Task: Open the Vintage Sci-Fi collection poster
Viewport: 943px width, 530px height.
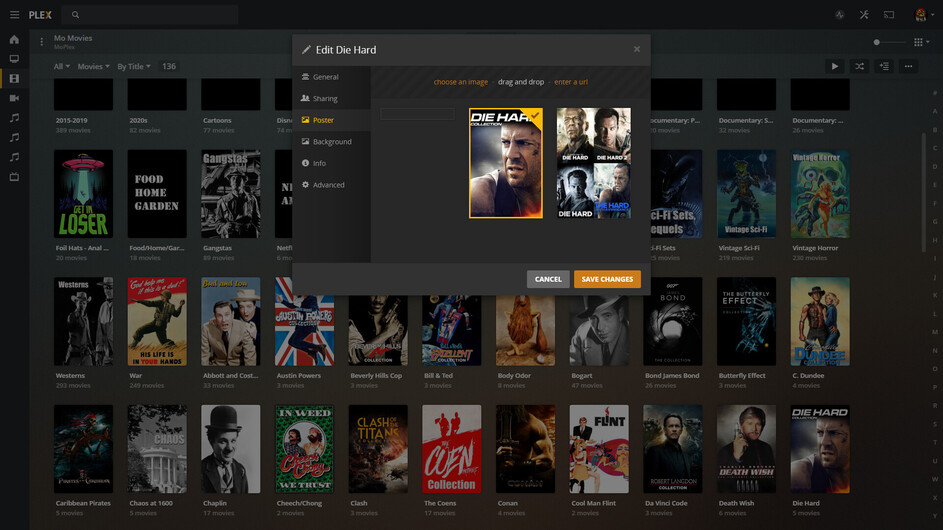Action: point(746,194)
